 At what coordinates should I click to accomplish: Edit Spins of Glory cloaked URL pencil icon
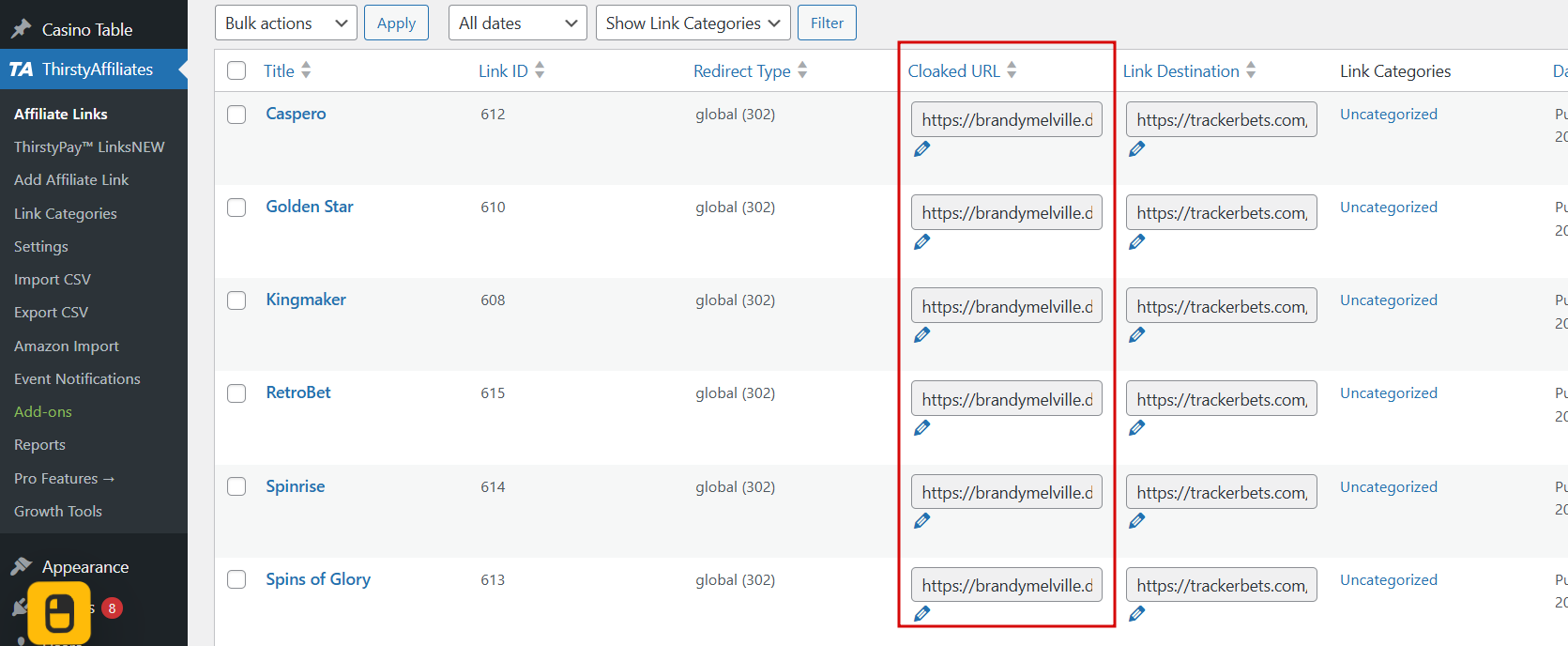[922, 614]
